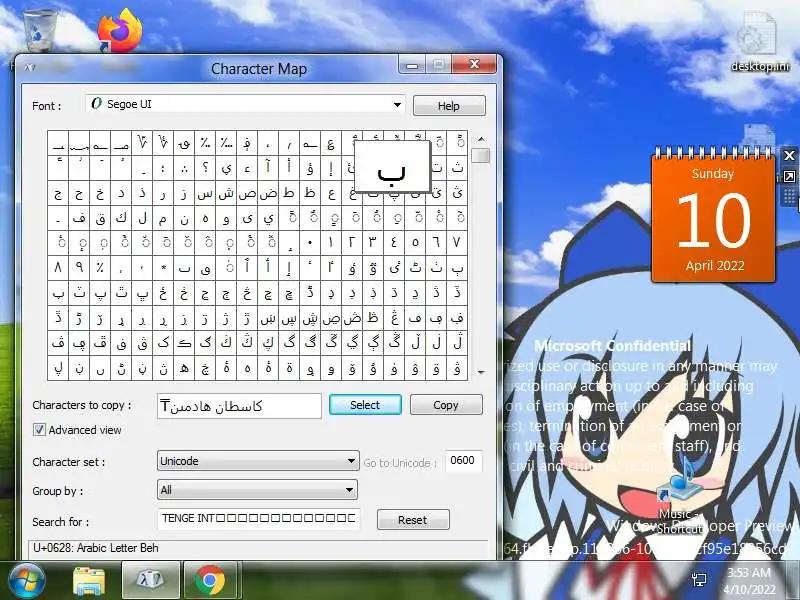Click the character grid scroll up arrow
This screenshot has width=800, height=600.
(481, 139)
